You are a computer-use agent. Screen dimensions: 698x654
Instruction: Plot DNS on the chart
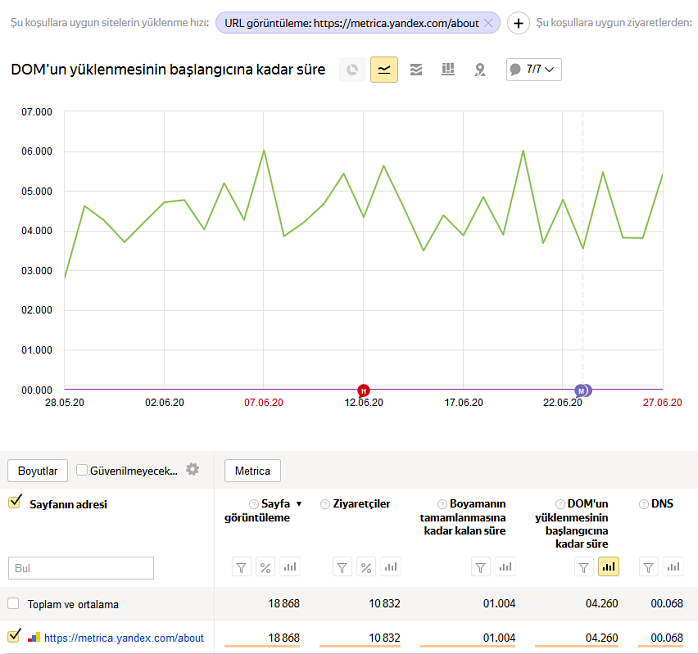673,567
